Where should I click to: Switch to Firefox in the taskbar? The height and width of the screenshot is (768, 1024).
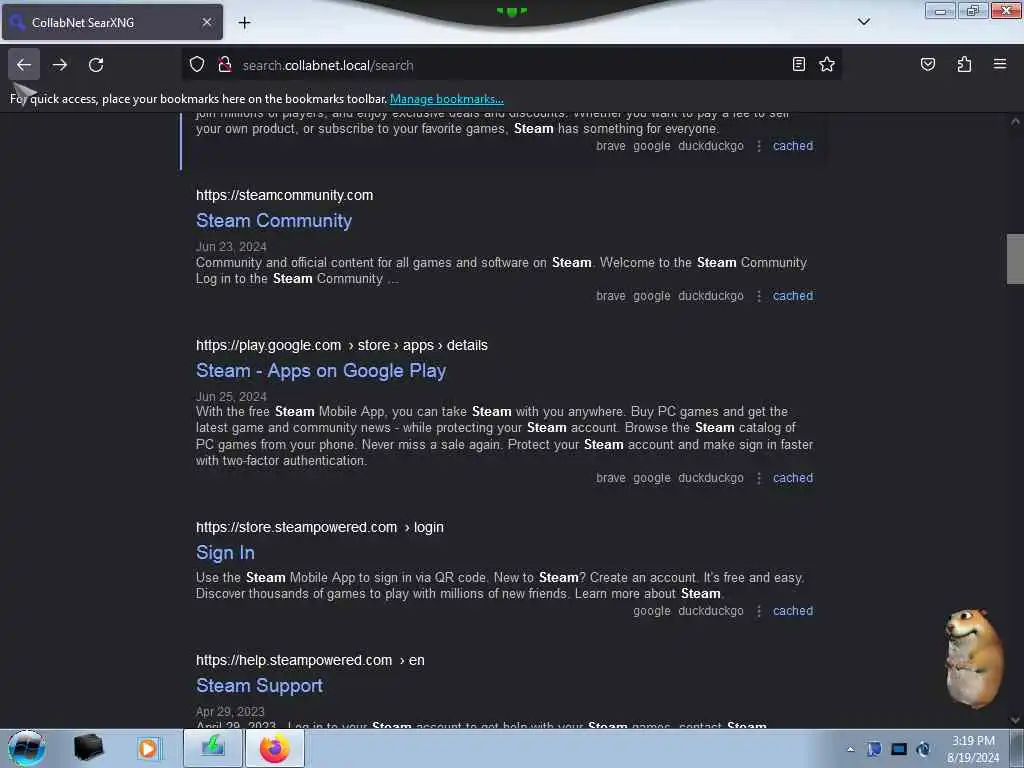coord(274,748)
